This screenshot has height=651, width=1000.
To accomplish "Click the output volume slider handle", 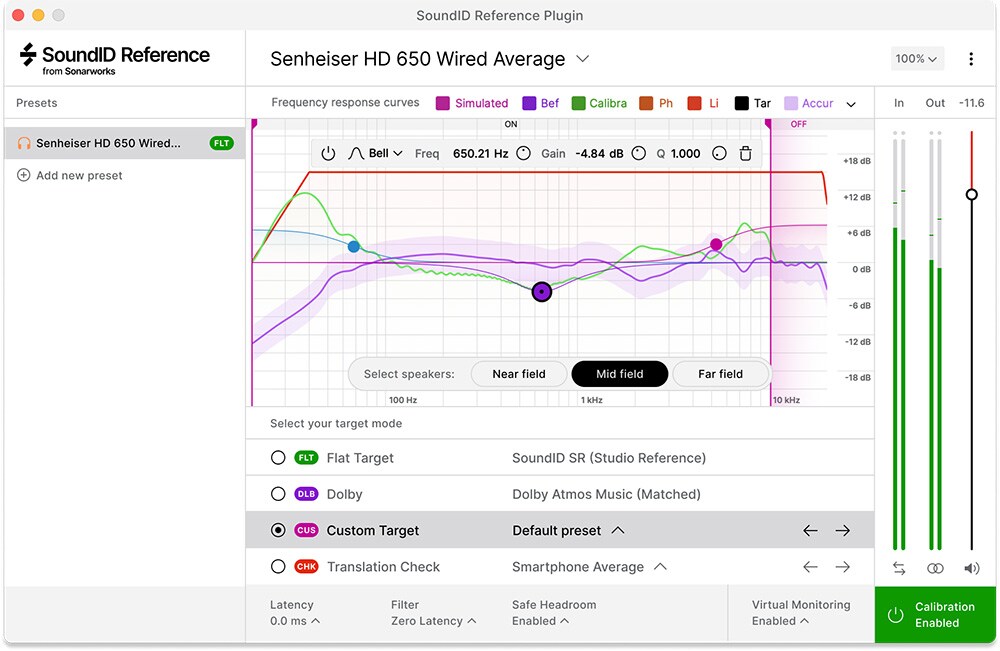I will click(971, 194).
